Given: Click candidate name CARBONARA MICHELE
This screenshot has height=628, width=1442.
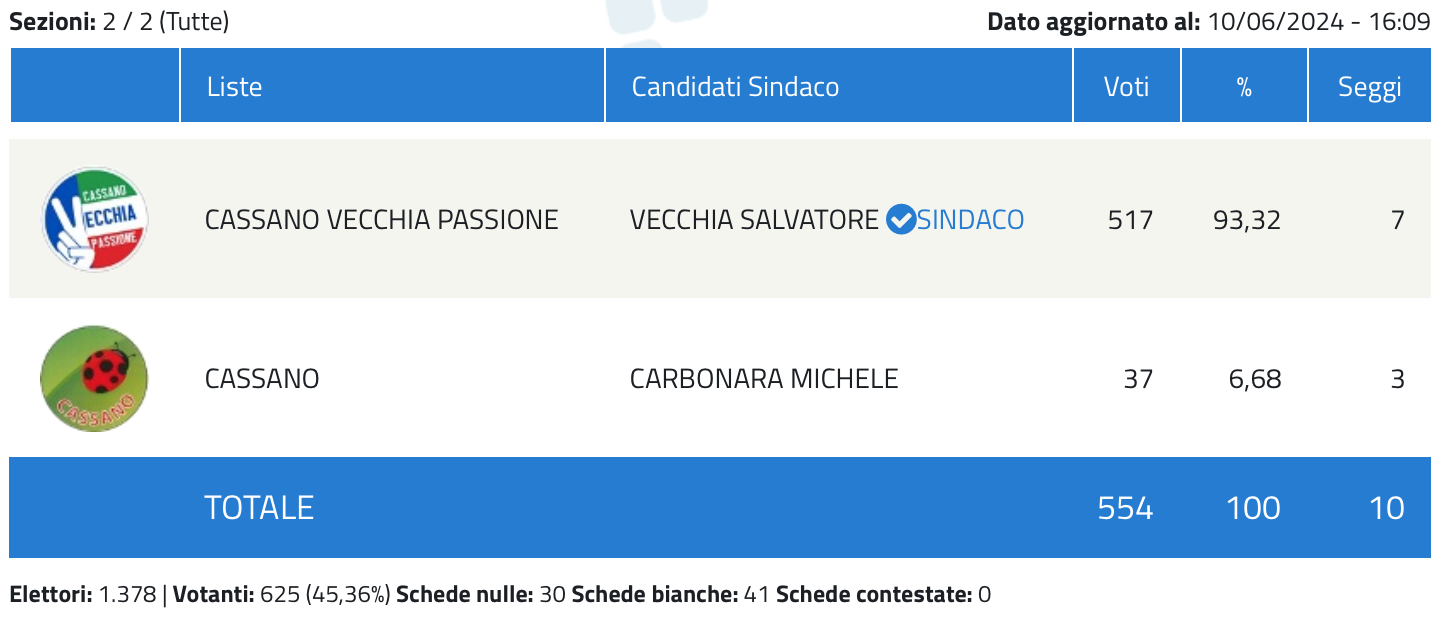Looking at the screenshot, I should (x=764, y=379).
